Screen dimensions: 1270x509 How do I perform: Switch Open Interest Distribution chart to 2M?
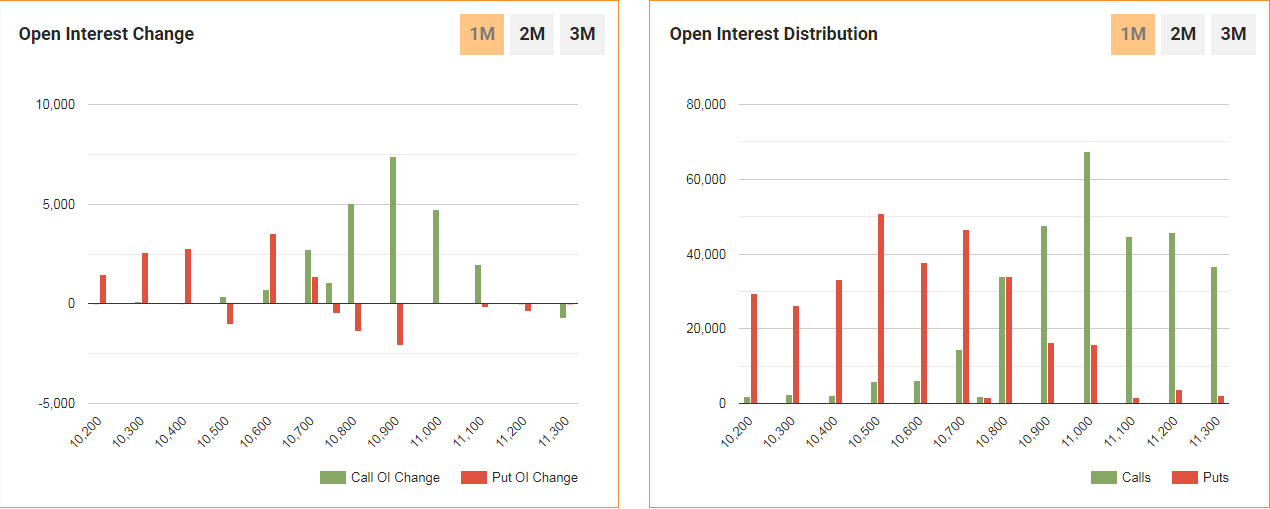[1183, 34]
